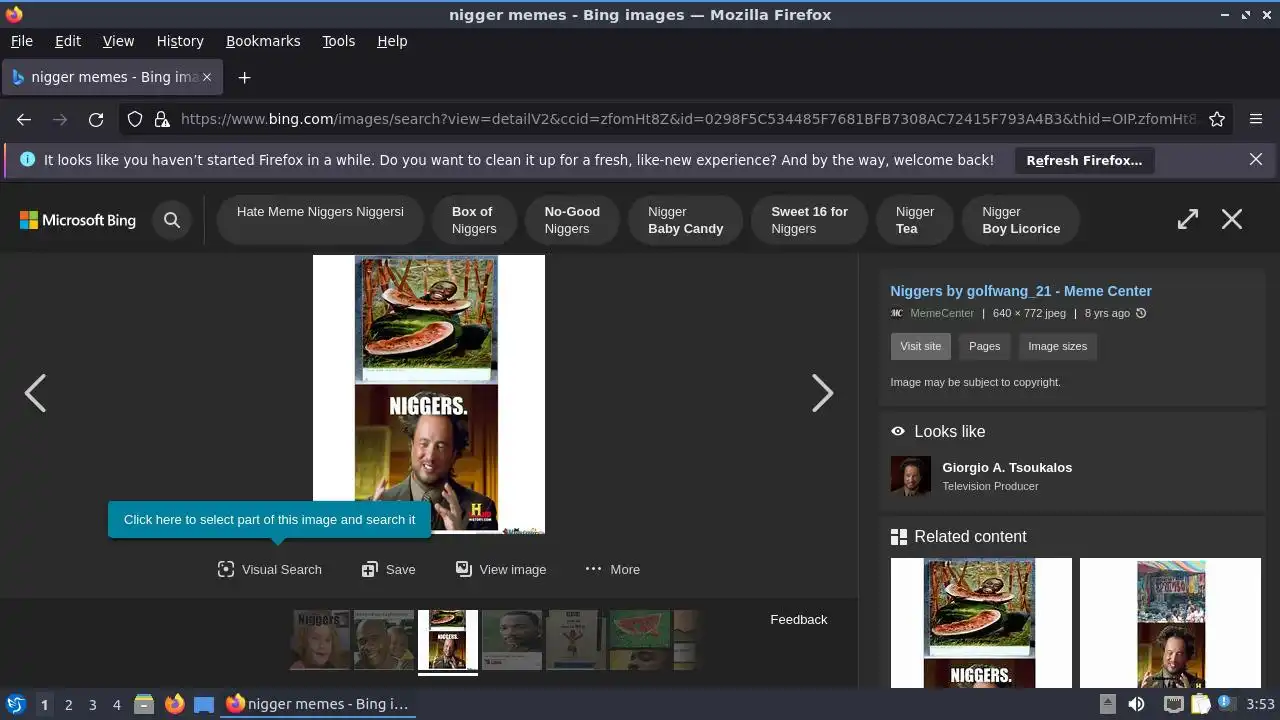
Task: Open the History menu
Action: click(x=180, y=41)
